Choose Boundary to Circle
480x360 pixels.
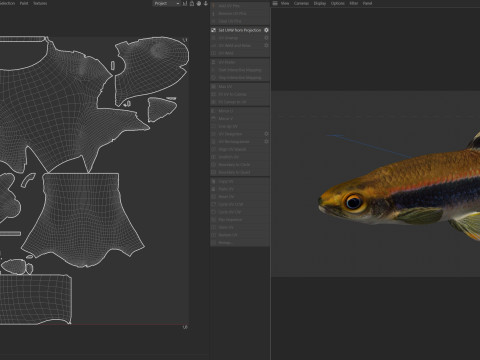(240, 165)
